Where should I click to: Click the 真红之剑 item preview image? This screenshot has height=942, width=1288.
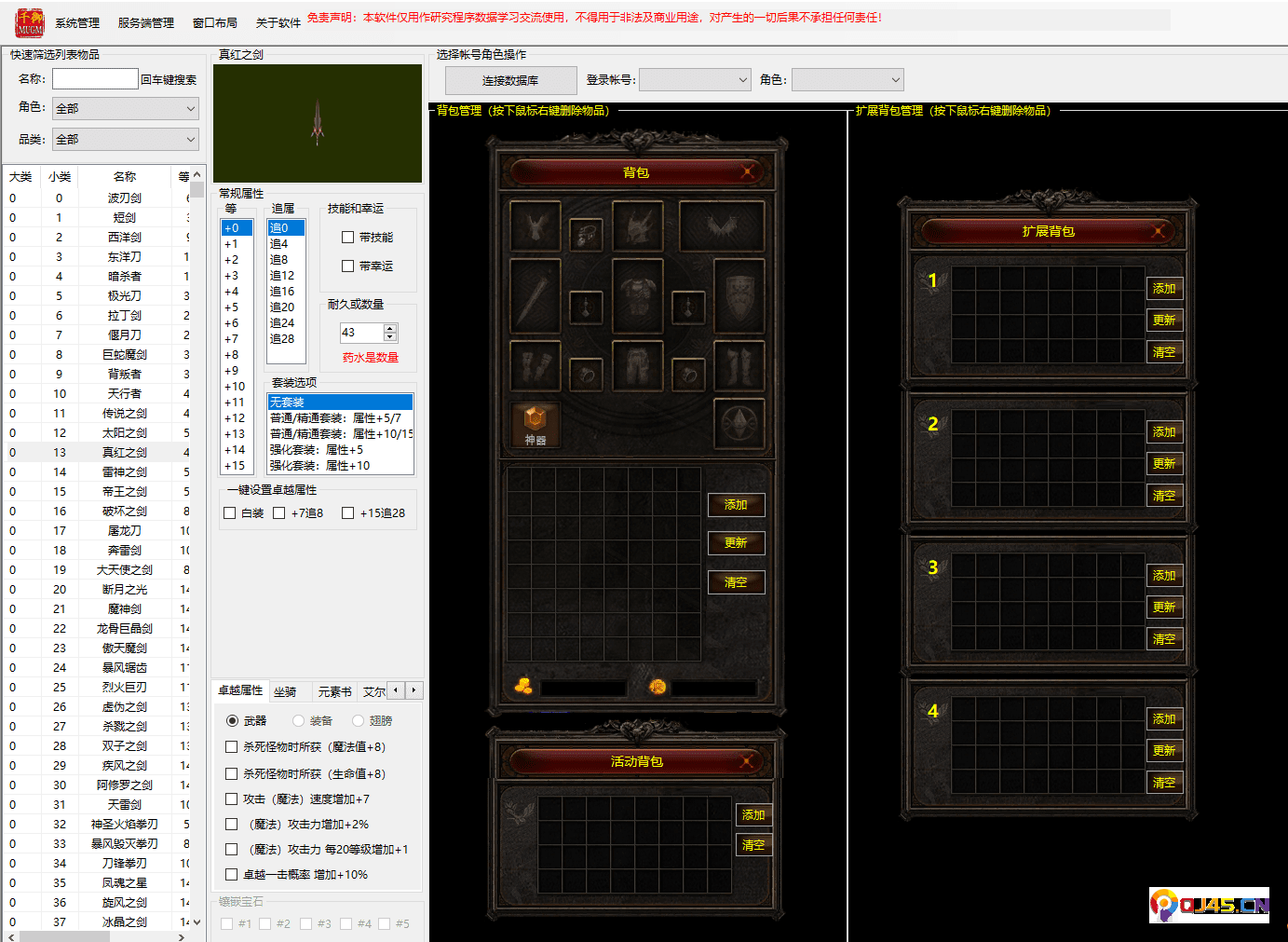click(x=318, y=123)
